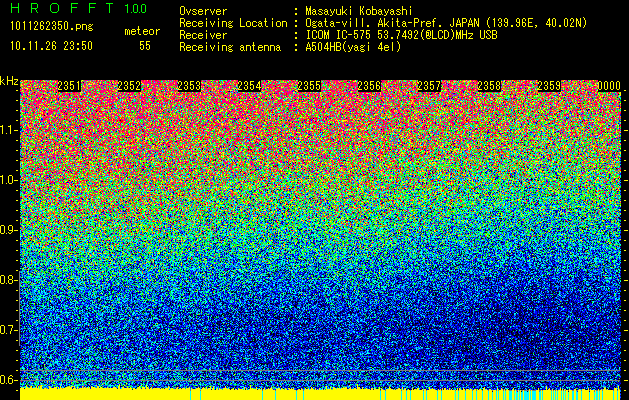Click the 1.0 kHz axis label

[x=9, y=180]
